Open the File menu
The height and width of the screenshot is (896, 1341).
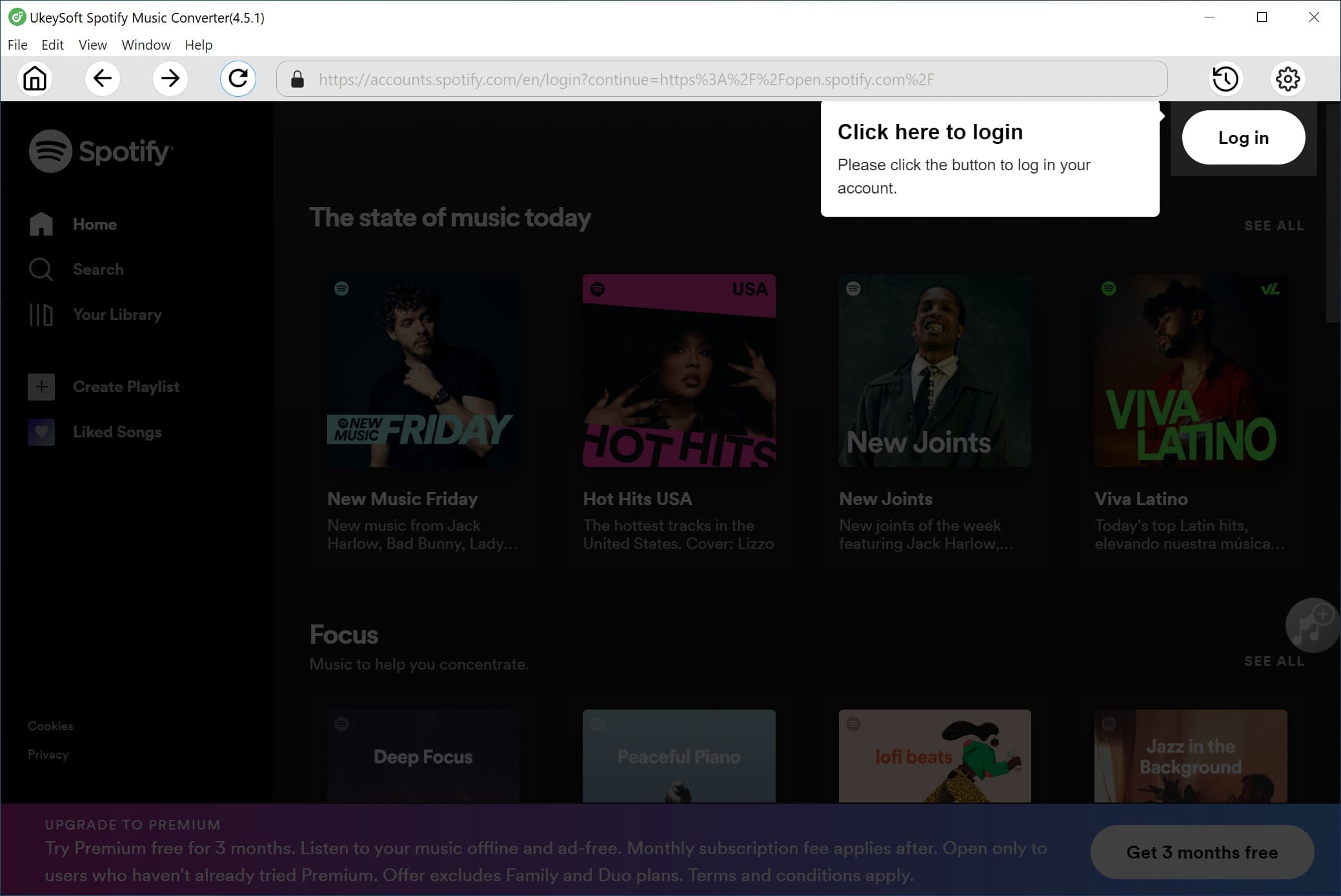[x=17, y=44]
